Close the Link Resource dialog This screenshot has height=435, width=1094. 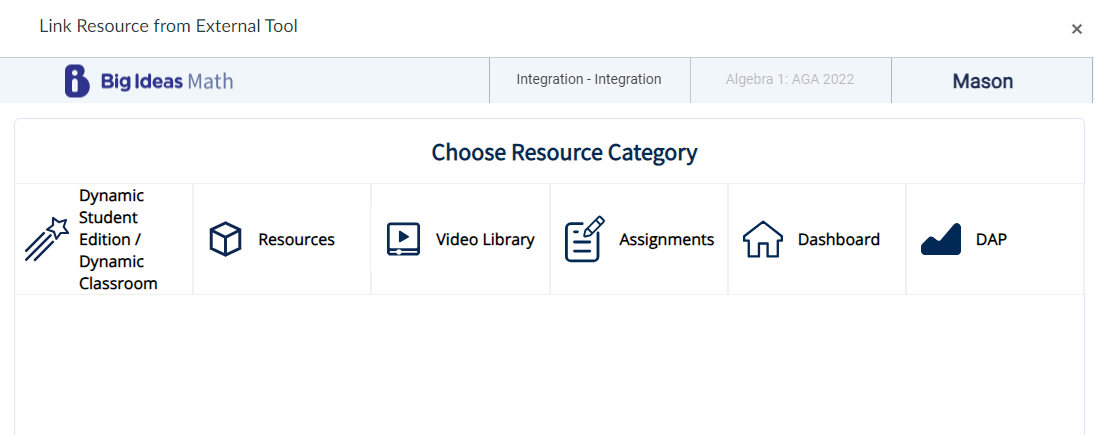tap(1076, 29)
